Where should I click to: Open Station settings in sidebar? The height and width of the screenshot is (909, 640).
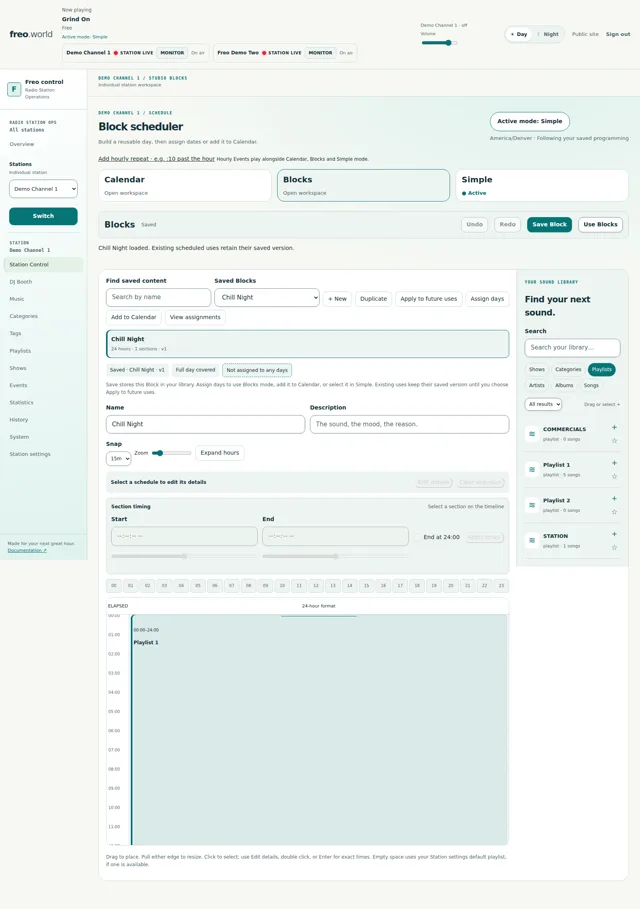pyautogui.click(x=30, y=454)
